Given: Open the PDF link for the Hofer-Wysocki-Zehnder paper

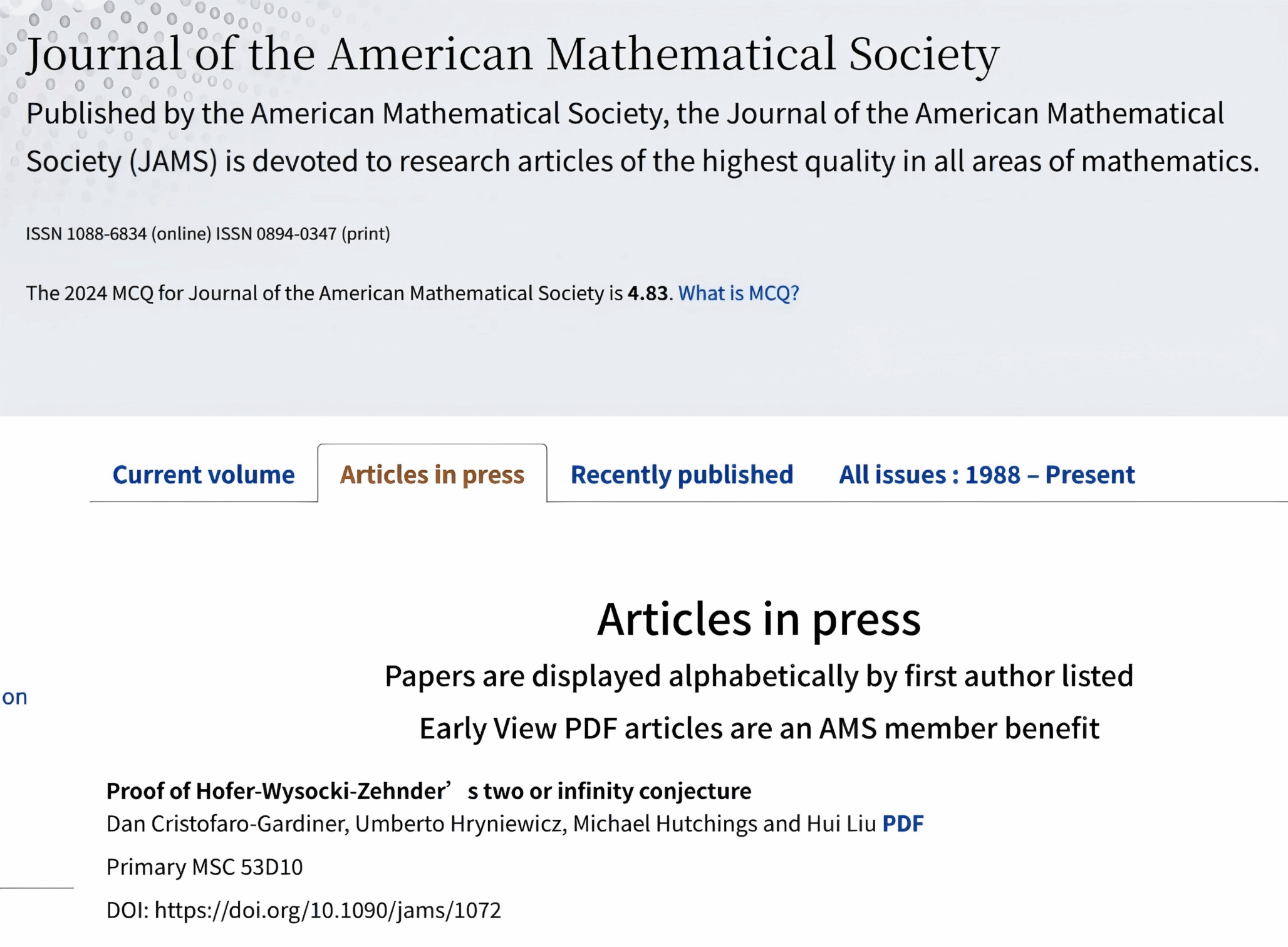Looking at the screenshot, I should pos(903,823).
